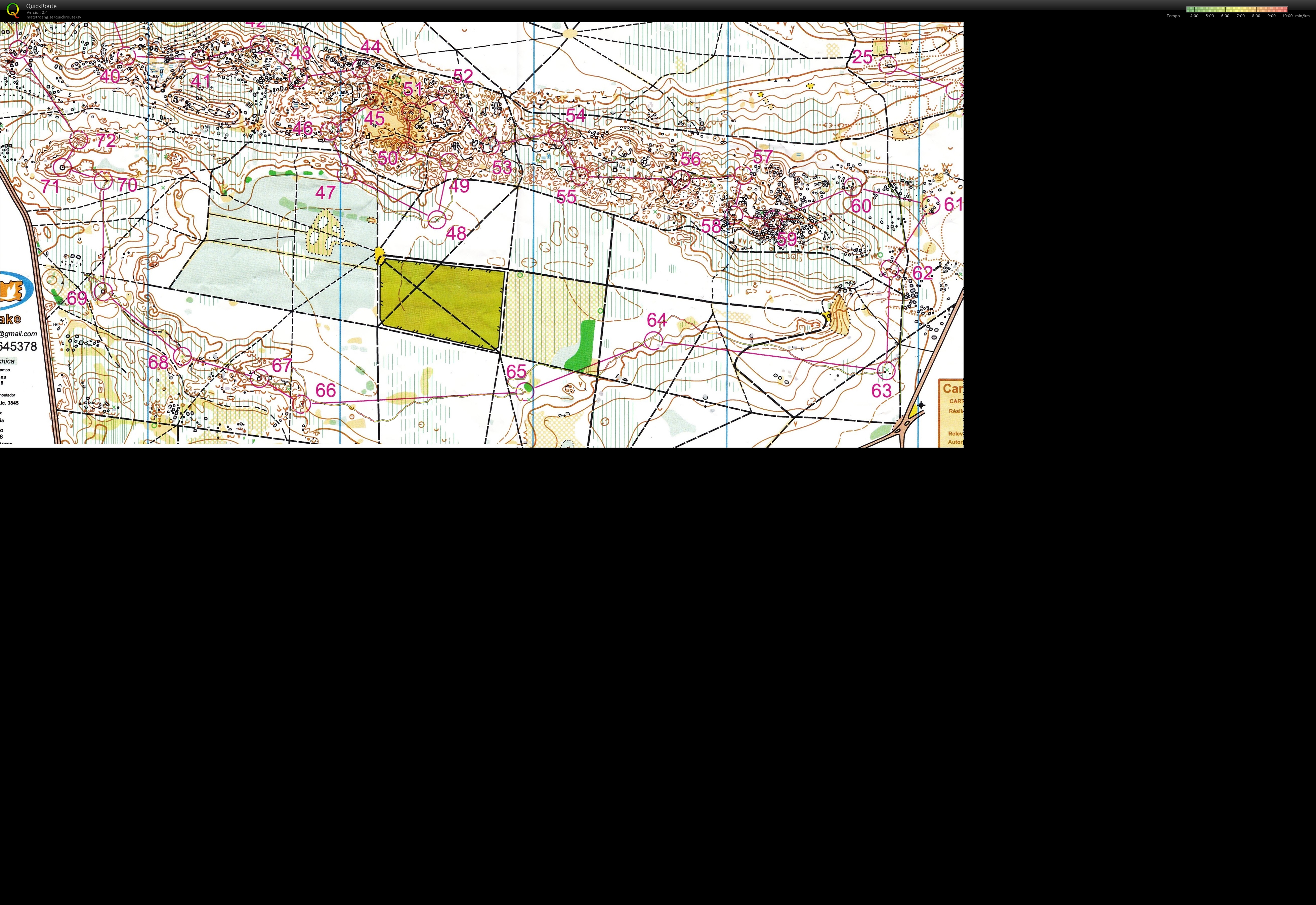Click the QuickRoute Q logo icon

[x=12, y=10]
